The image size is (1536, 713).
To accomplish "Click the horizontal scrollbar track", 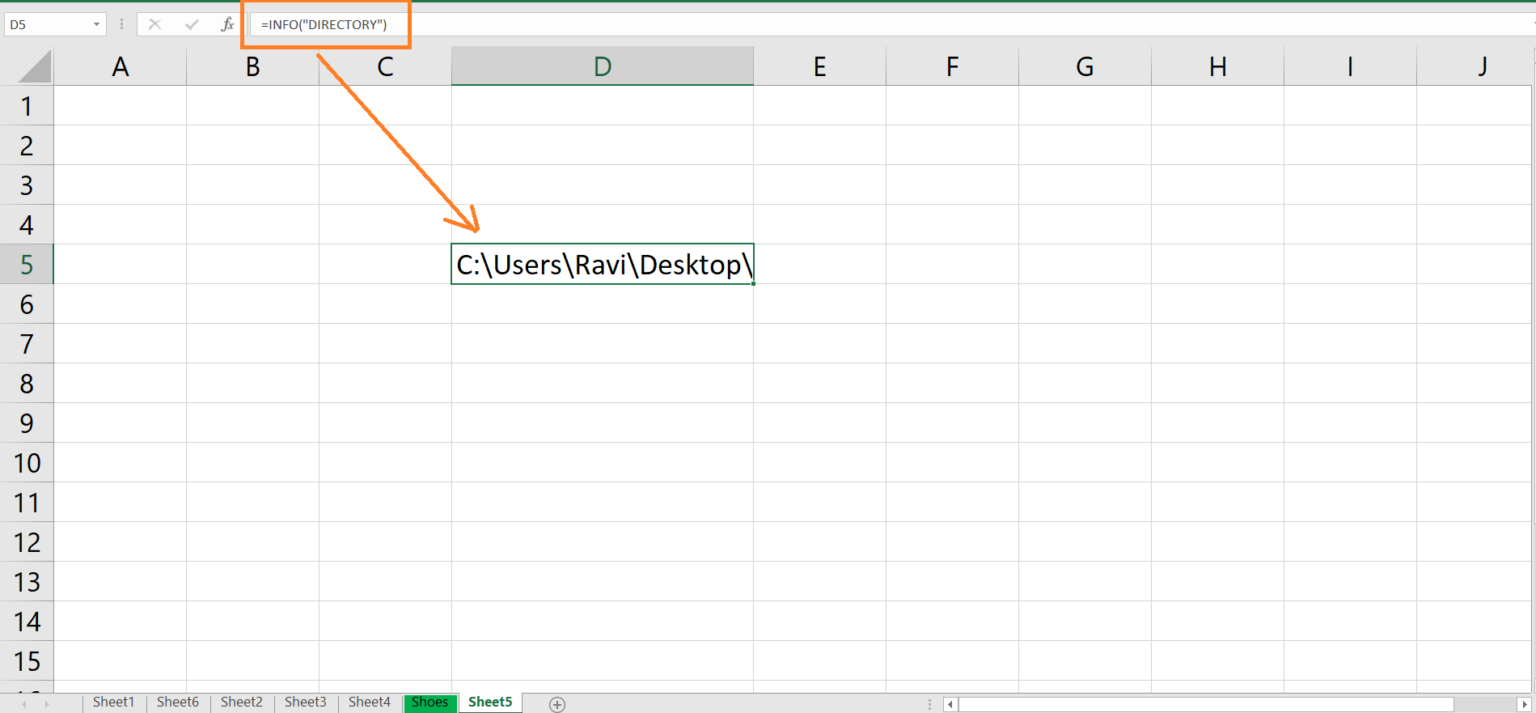I will click(1200, 703).
